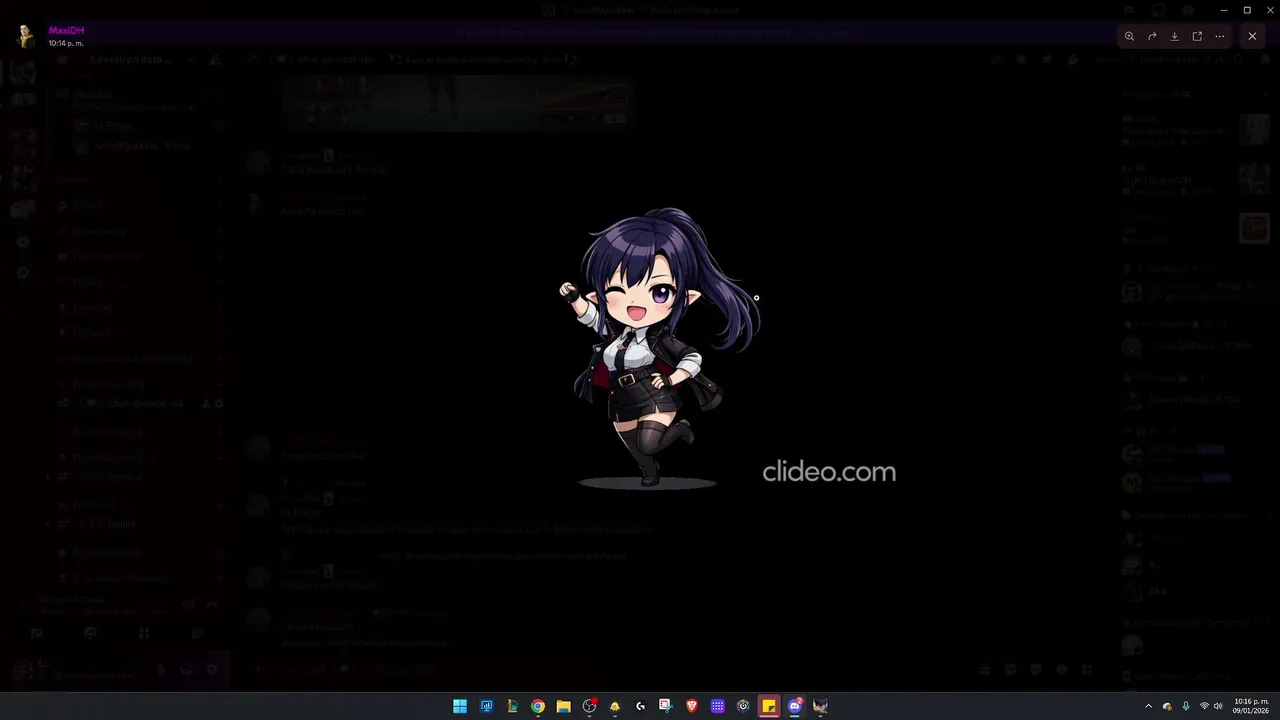Switch to Discord in the taskbar
1280x720 pixels.
pyautogui.click(x=795, y=706)
